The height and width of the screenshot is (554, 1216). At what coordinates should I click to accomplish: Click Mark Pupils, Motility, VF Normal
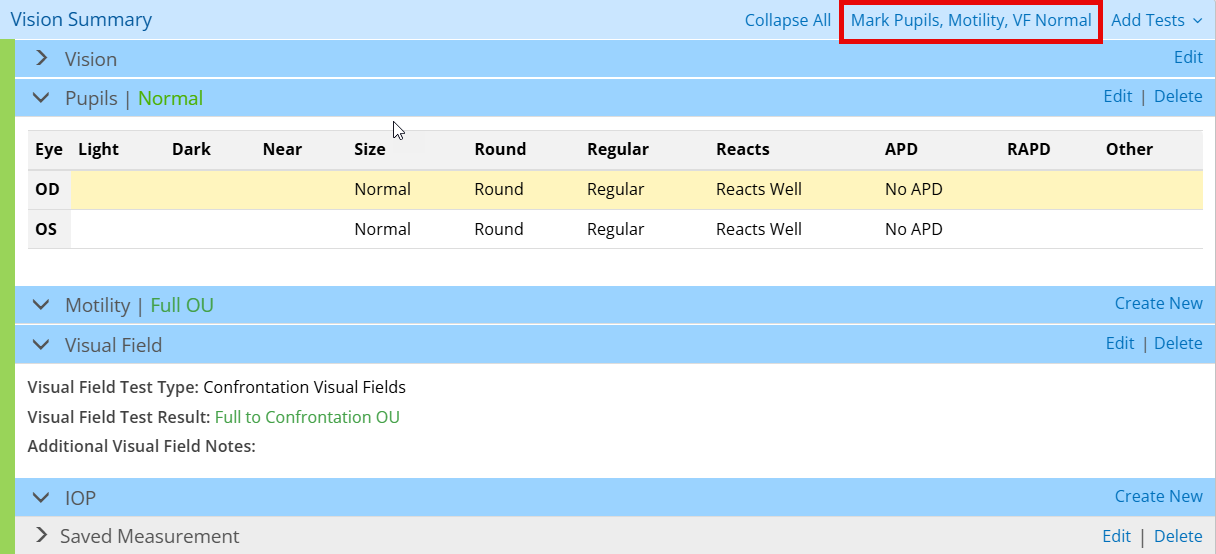pos(970,20)
